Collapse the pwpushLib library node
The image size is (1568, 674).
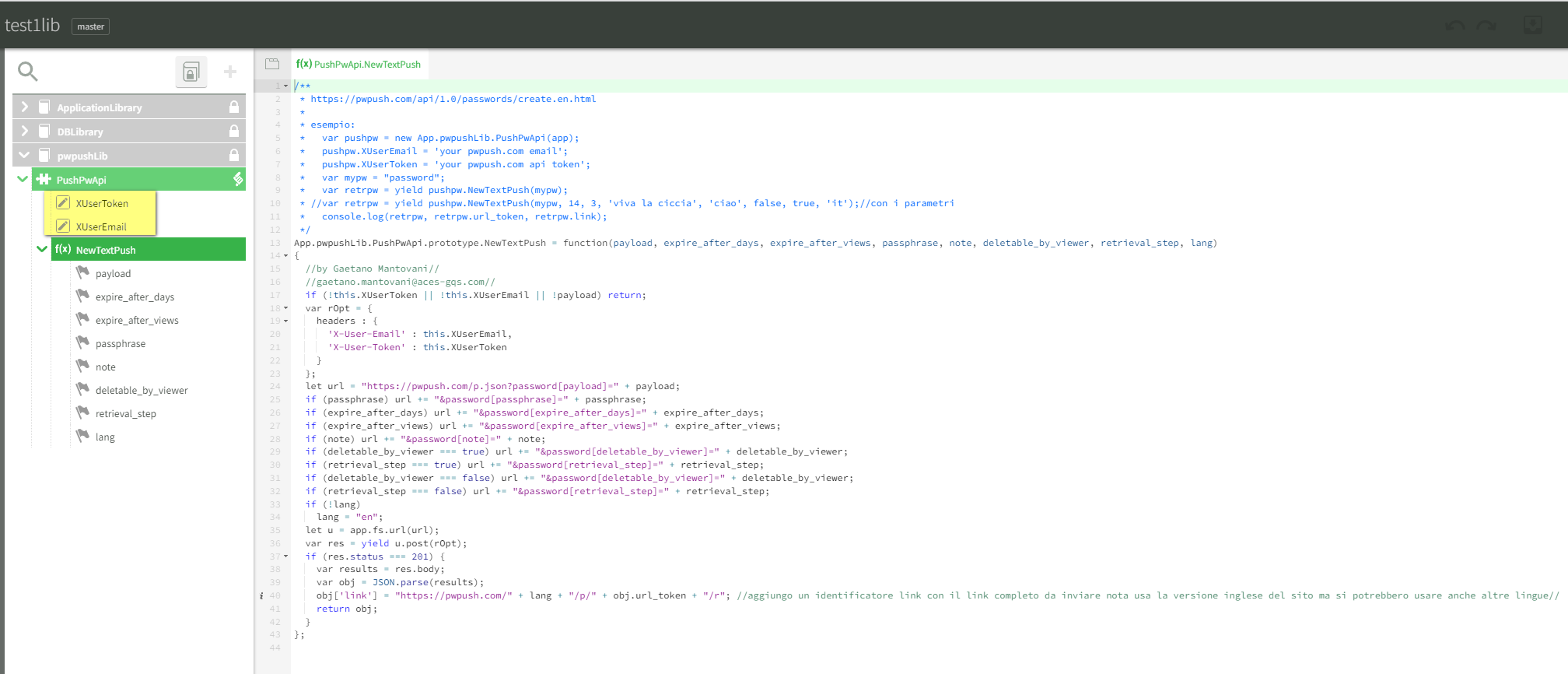24,156
